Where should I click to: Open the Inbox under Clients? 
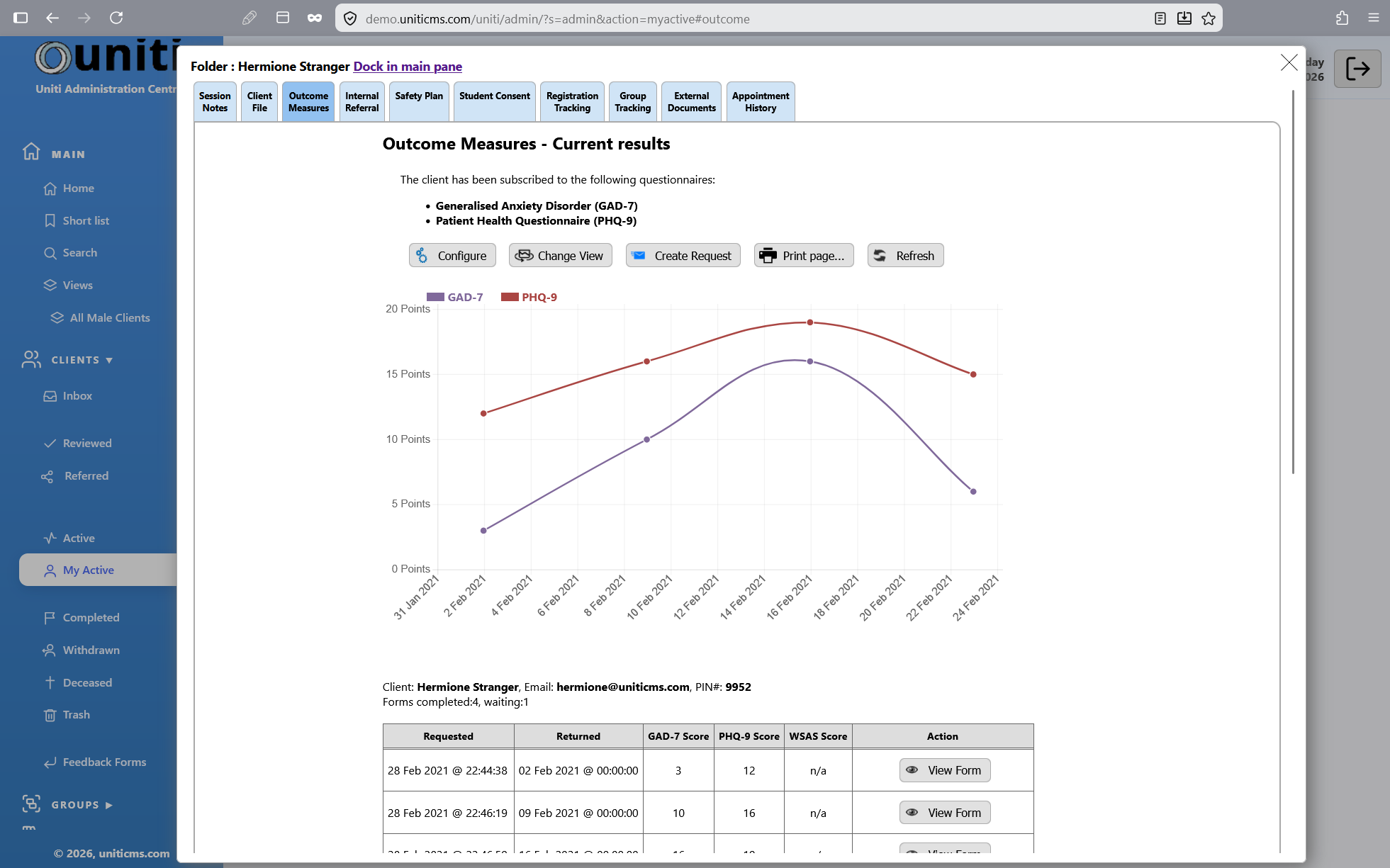click(77, 395)
